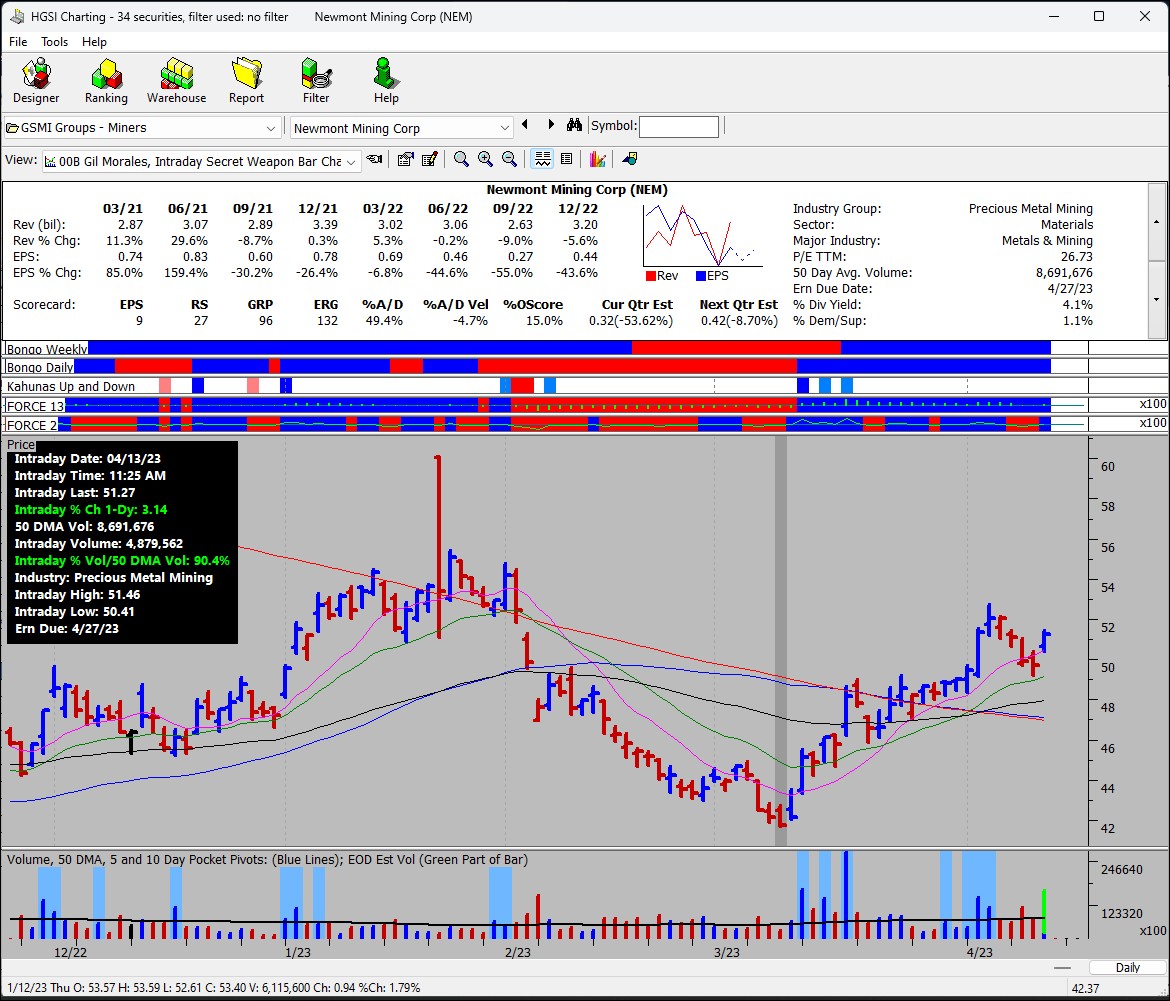
Task: Open the GSMI Groups - Miners dropdown
Action: [143, 128]
